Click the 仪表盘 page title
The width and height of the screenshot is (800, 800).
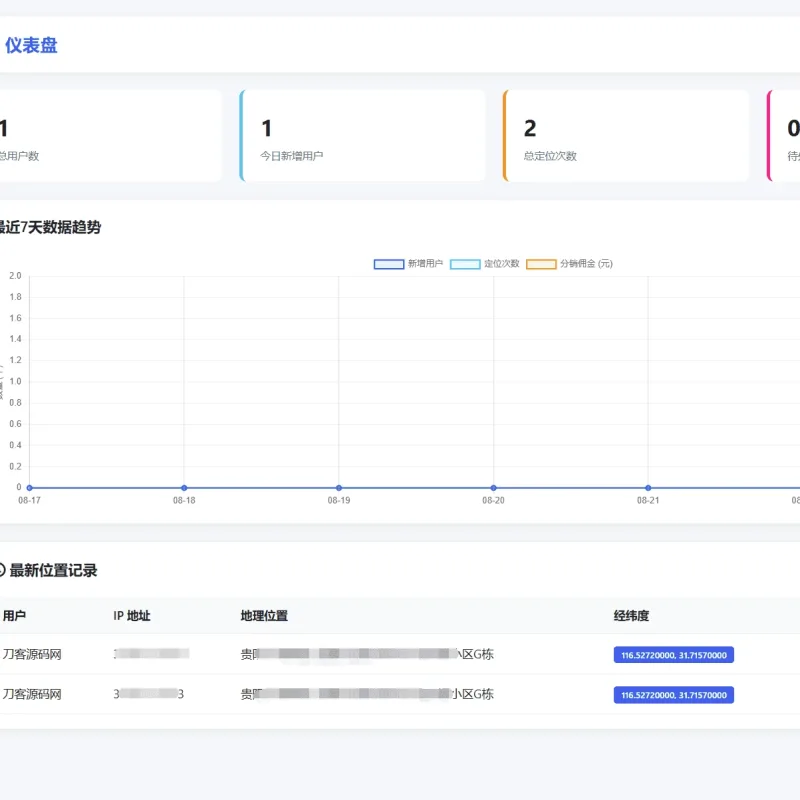click(31, 45)
